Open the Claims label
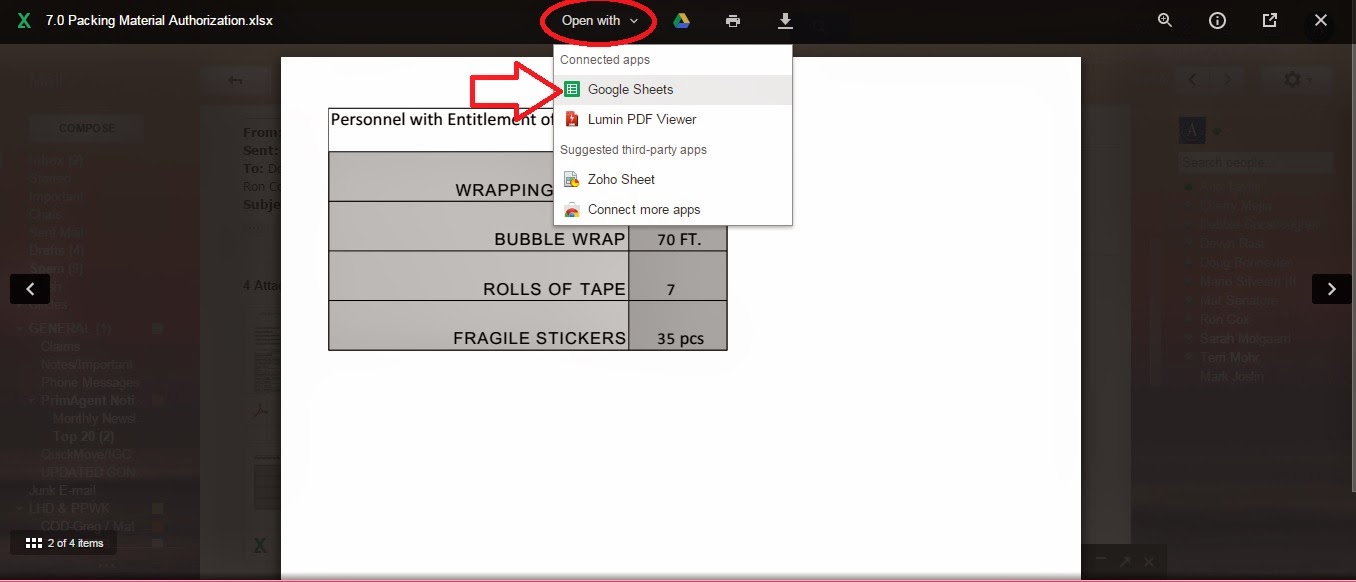Screen dimensions: 1356x582 click(x=60, y=347)
